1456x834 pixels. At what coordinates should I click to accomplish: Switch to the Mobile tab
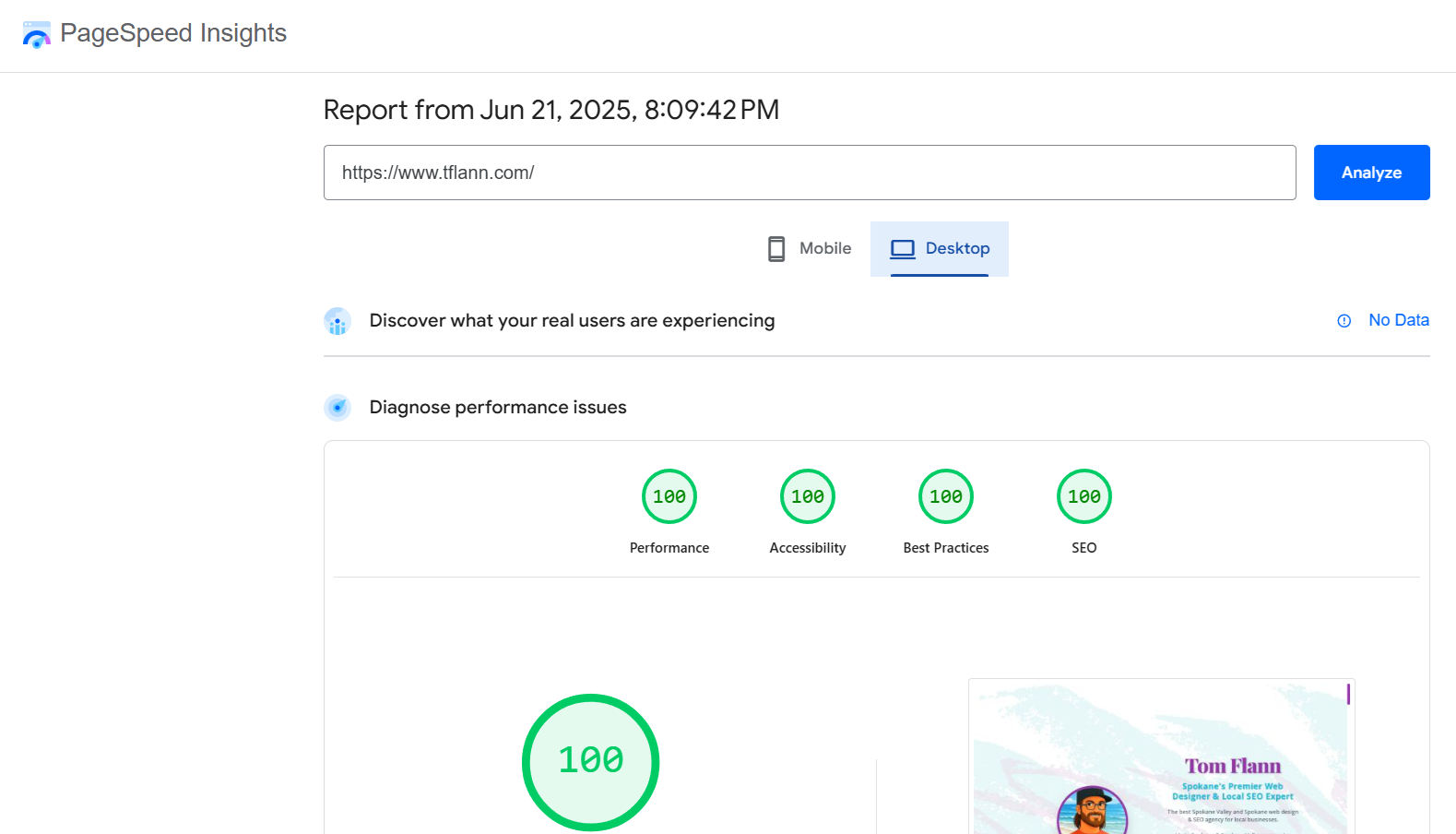(x=810, y=249)
